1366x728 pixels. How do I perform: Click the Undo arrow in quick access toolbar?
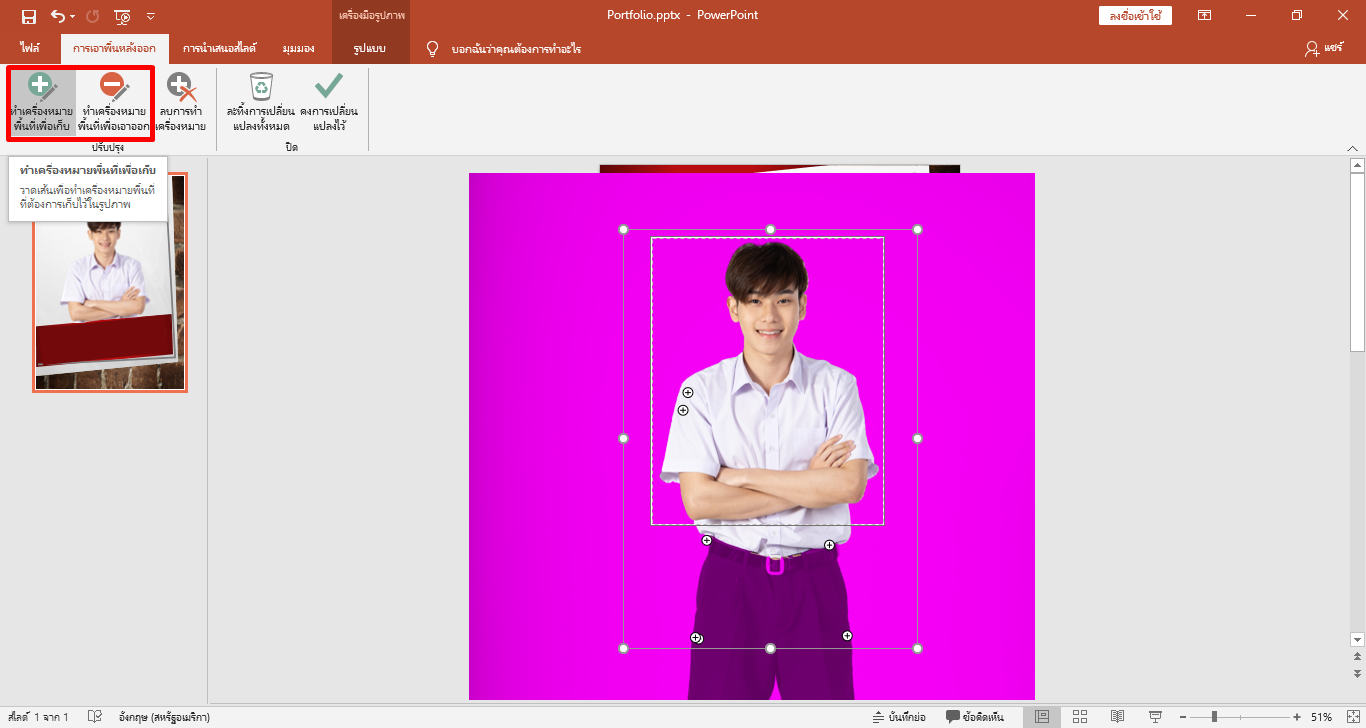[58, 16]
